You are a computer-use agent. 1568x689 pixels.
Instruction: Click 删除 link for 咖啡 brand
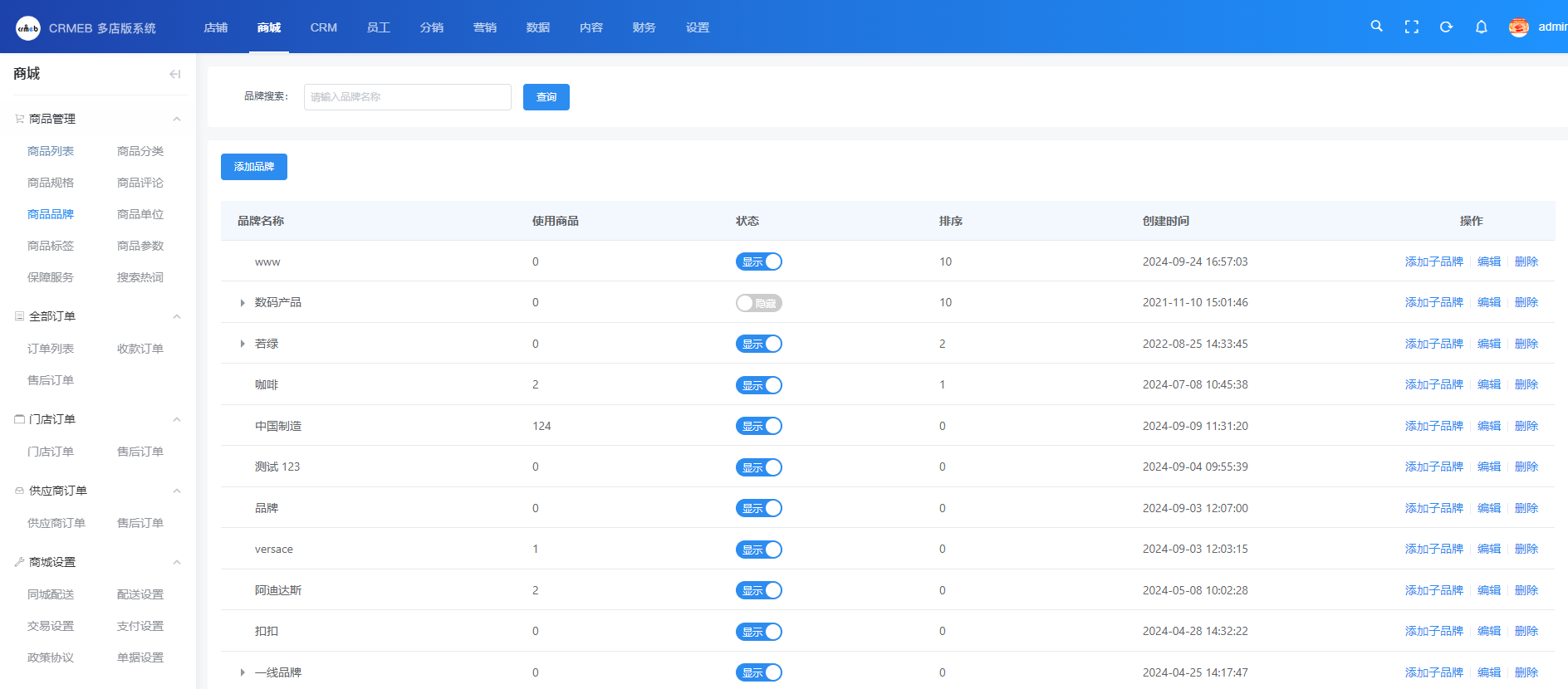click(1526, 384)
